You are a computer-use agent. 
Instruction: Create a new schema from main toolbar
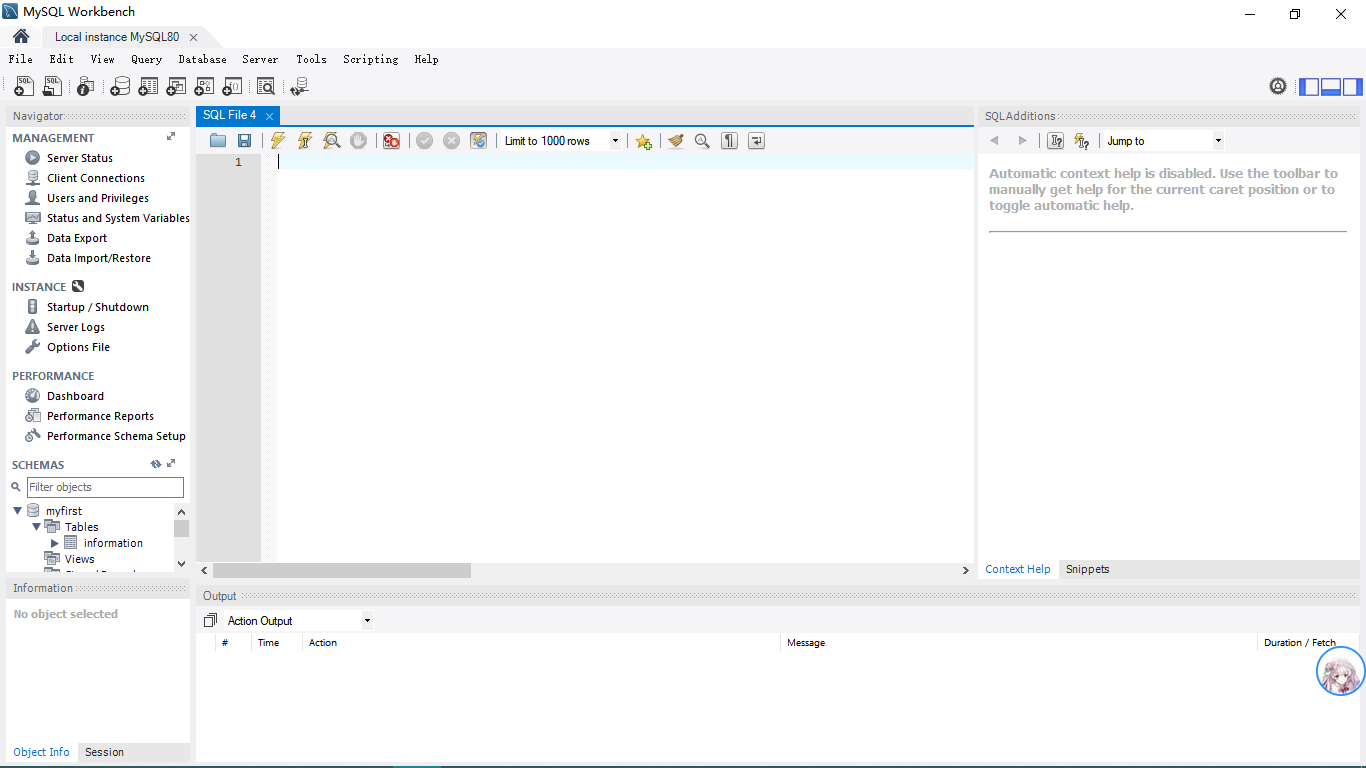tap(120, 87)
